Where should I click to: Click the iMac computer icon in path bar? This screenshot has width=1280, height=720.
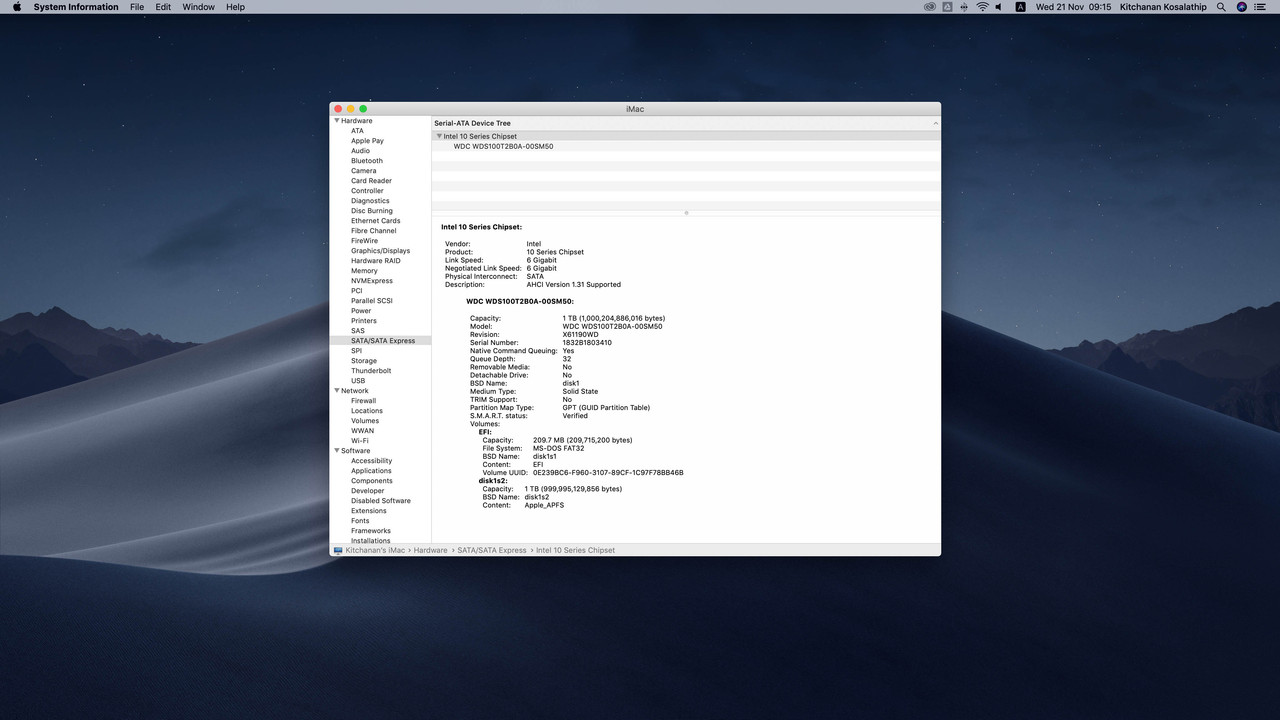point(338,550)
